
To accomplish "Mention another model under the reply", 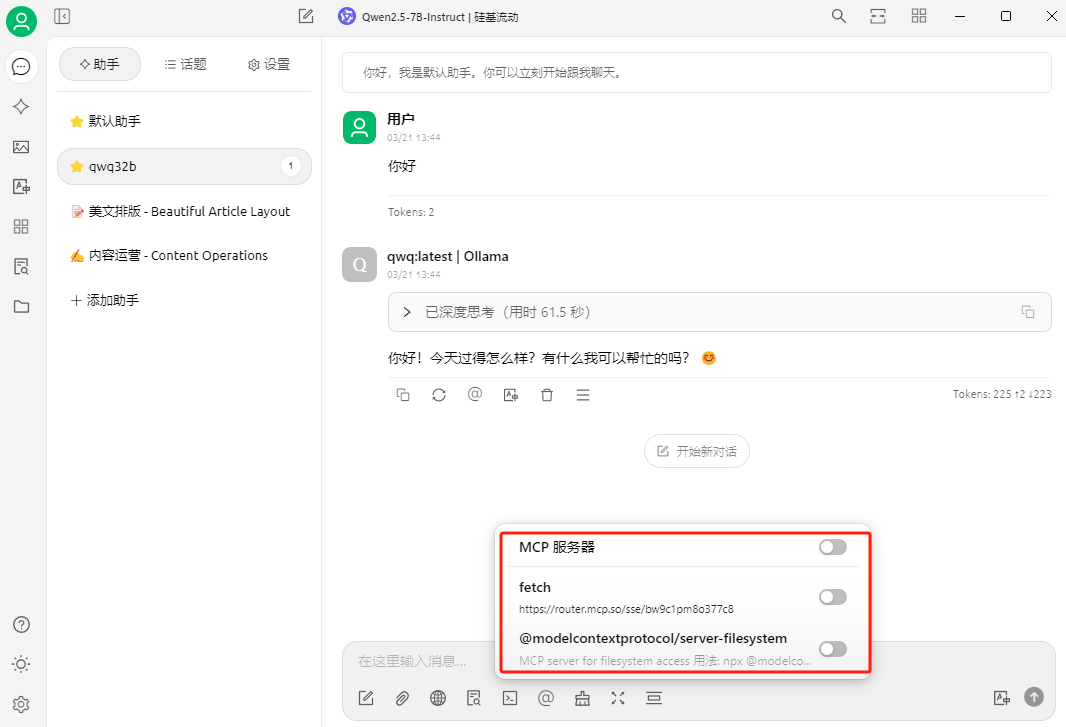I will click(x=475, y=394).
